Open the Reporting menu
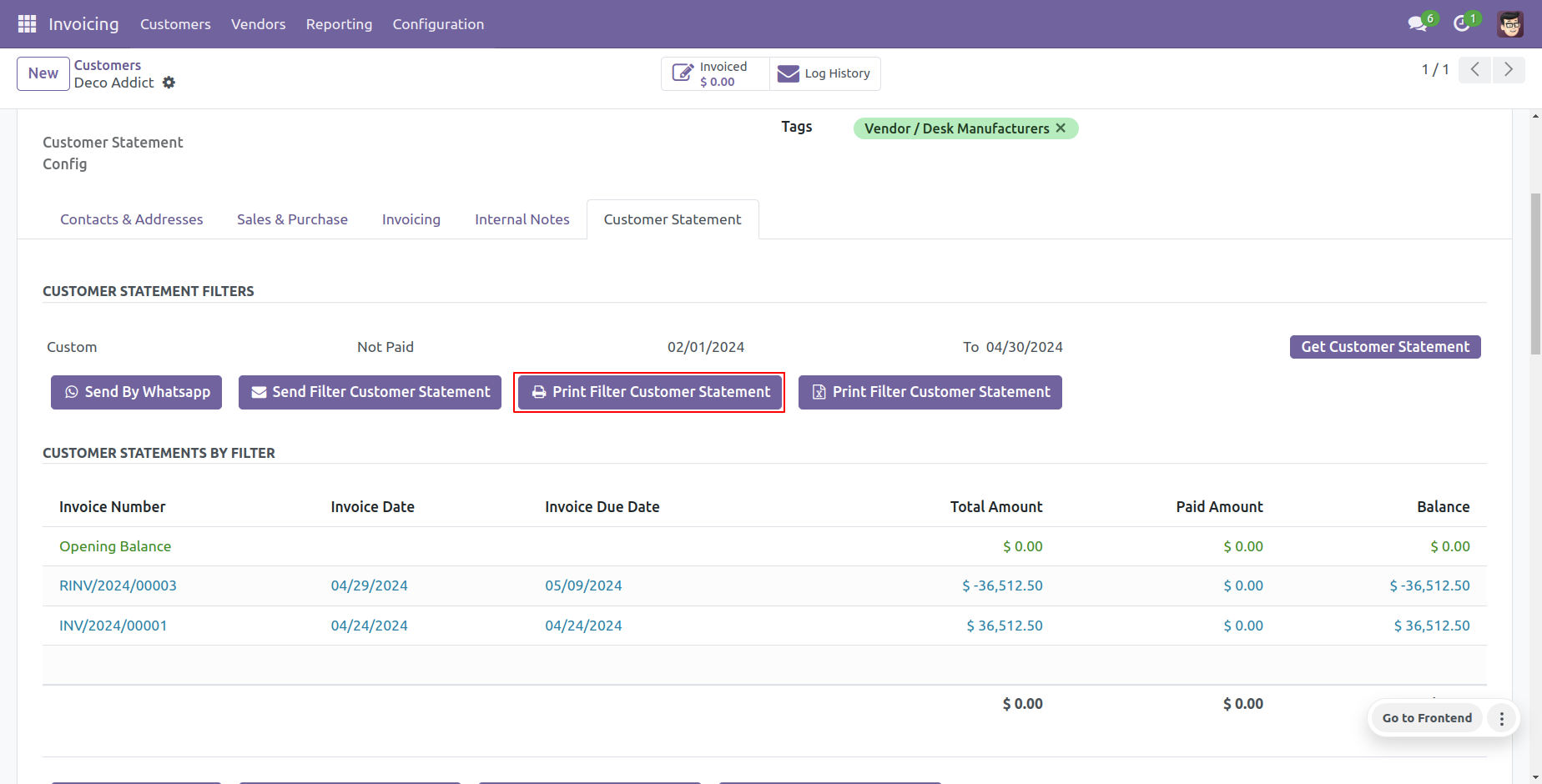The height and width of the screenshot is (784, 1542). (339, 24)
